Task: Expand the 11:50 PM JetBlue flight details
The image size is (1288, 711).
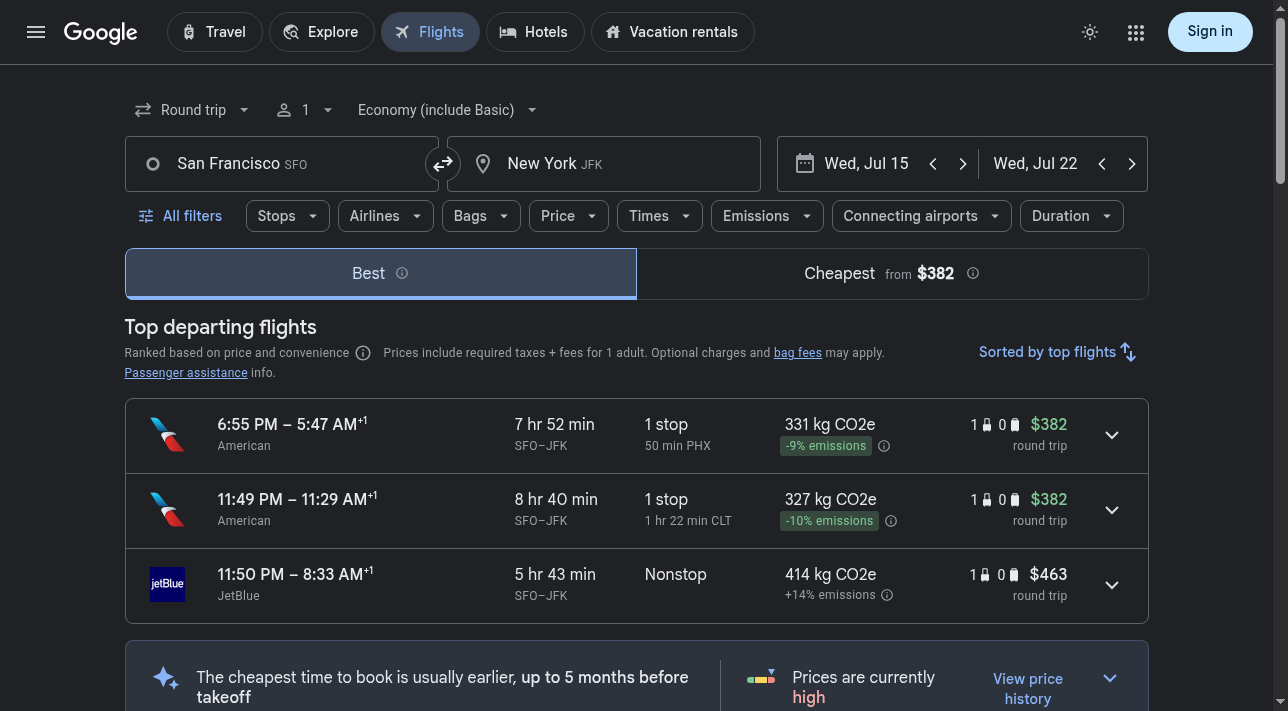Action: pyautogui.click(x=1112, y=585)
